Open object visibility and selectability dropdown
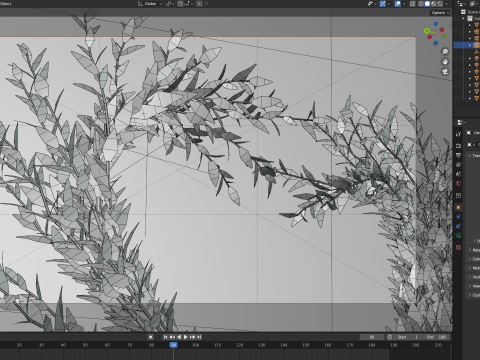Image resolution: width=480 pixels, height=360 pixels. click(371, 4)
